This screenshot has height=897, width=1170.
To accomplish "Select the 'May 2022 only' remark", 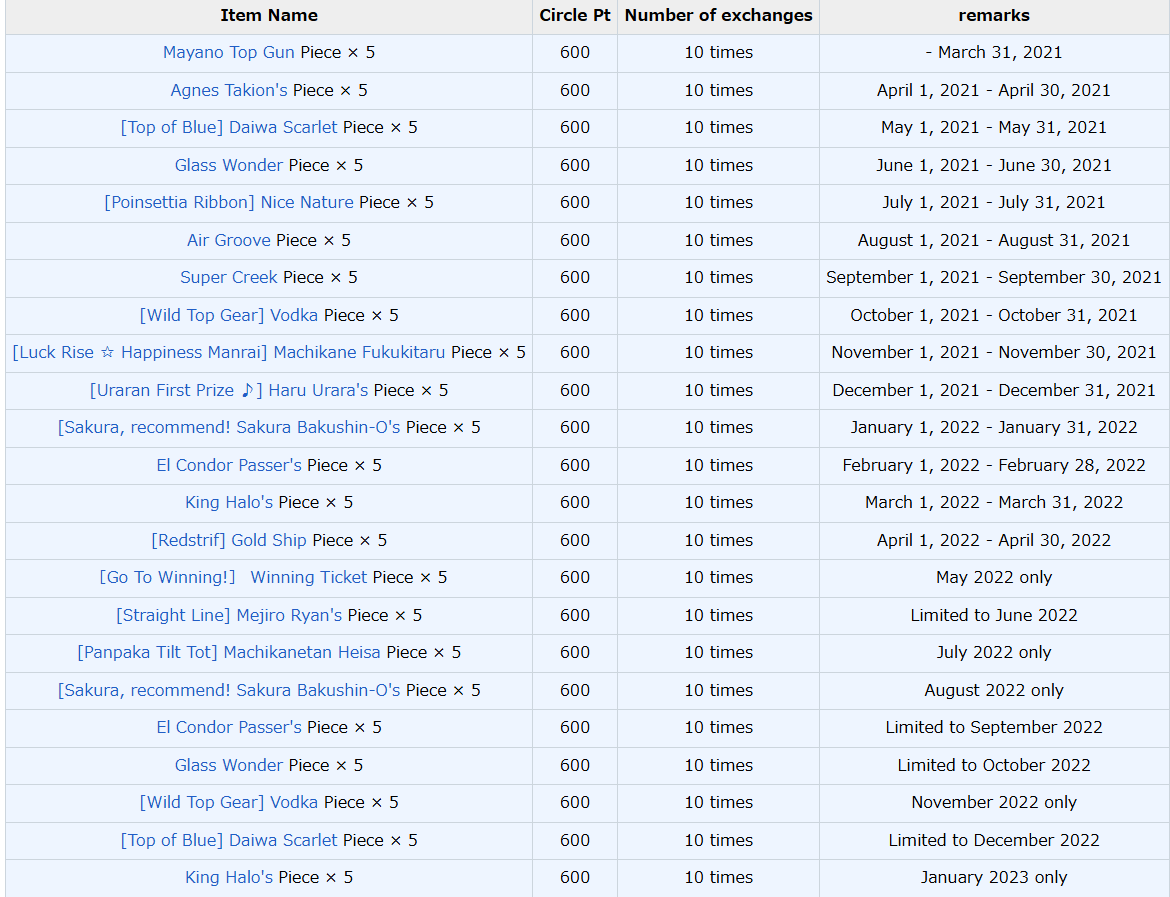I will [994, 578].
